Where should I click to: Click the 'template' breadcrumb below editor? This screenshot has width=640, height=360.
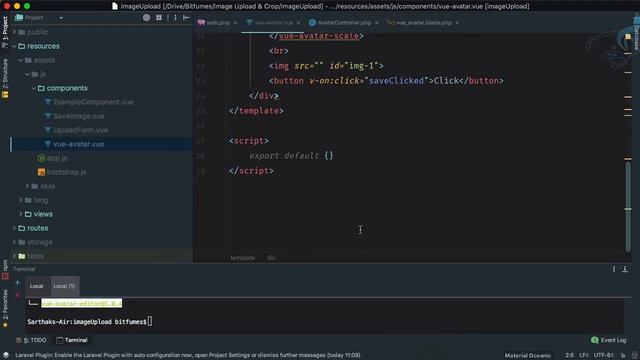tap(242, 258)
